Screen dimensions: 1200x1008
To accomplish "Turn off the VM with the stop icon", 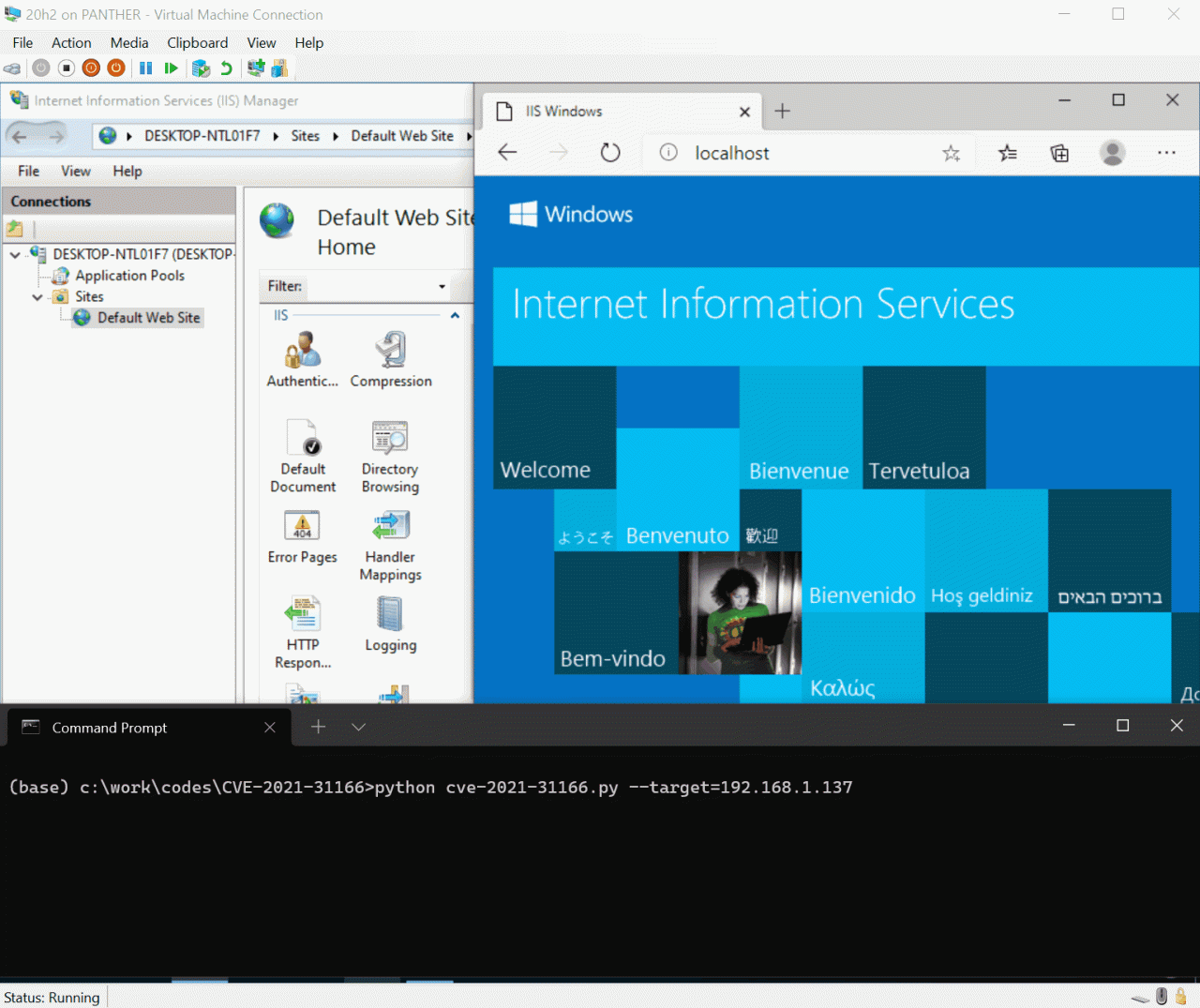I will (66, 68).
